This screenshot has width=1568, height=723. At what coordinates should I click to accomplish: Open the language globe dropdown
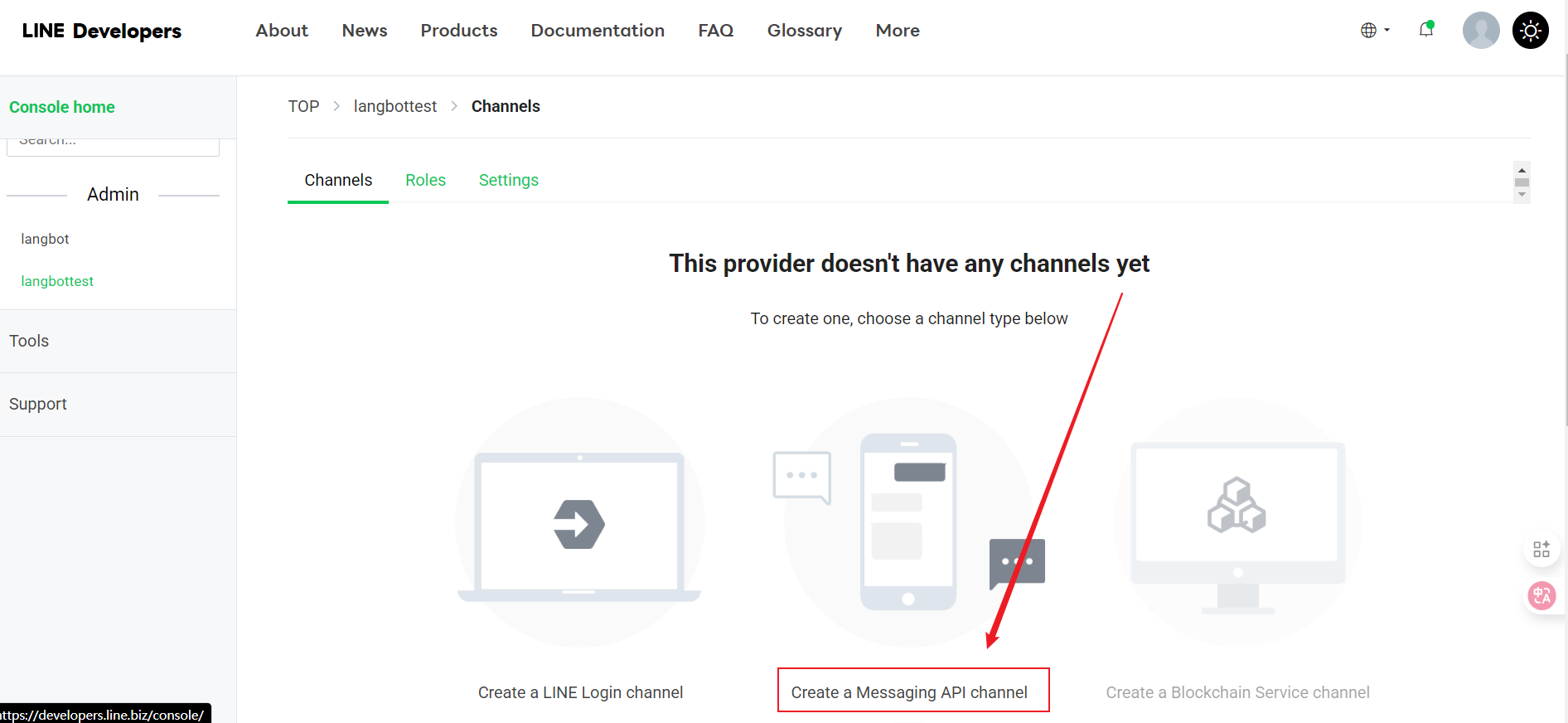tap(1374, 31)
